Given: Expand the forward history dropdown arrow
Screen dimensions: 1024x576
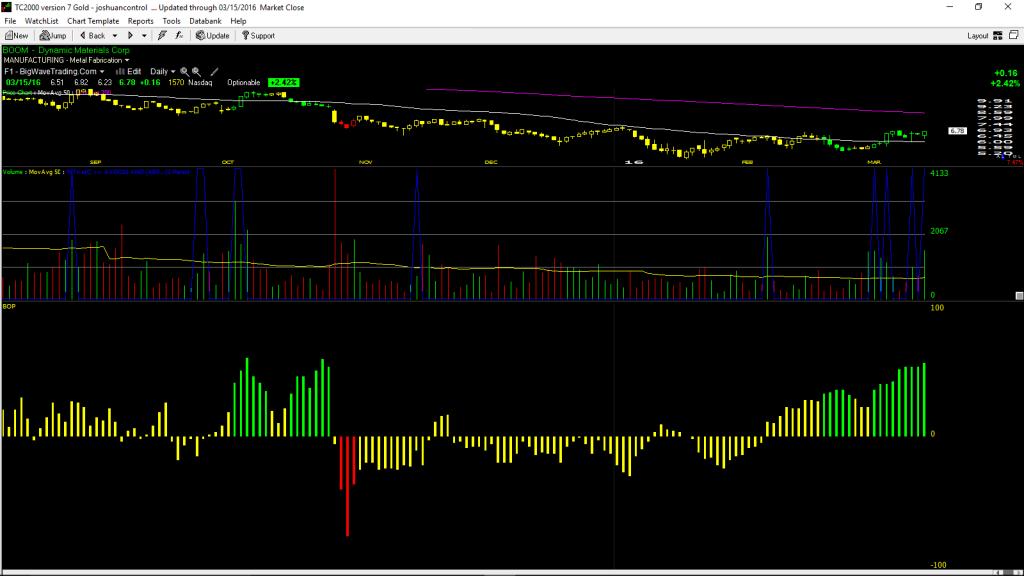Looking at the screenshot, I should [x=144, y=36].
